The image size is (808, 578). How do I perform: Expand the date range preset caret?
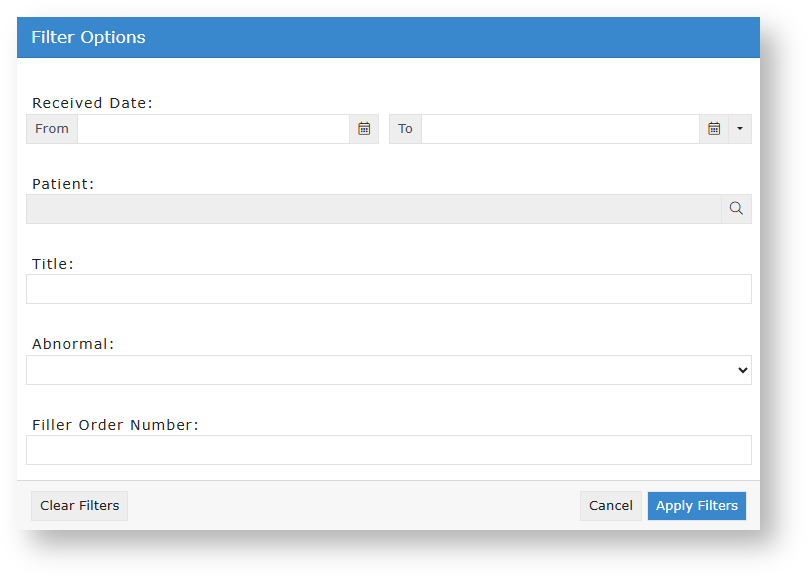(740, 129)
